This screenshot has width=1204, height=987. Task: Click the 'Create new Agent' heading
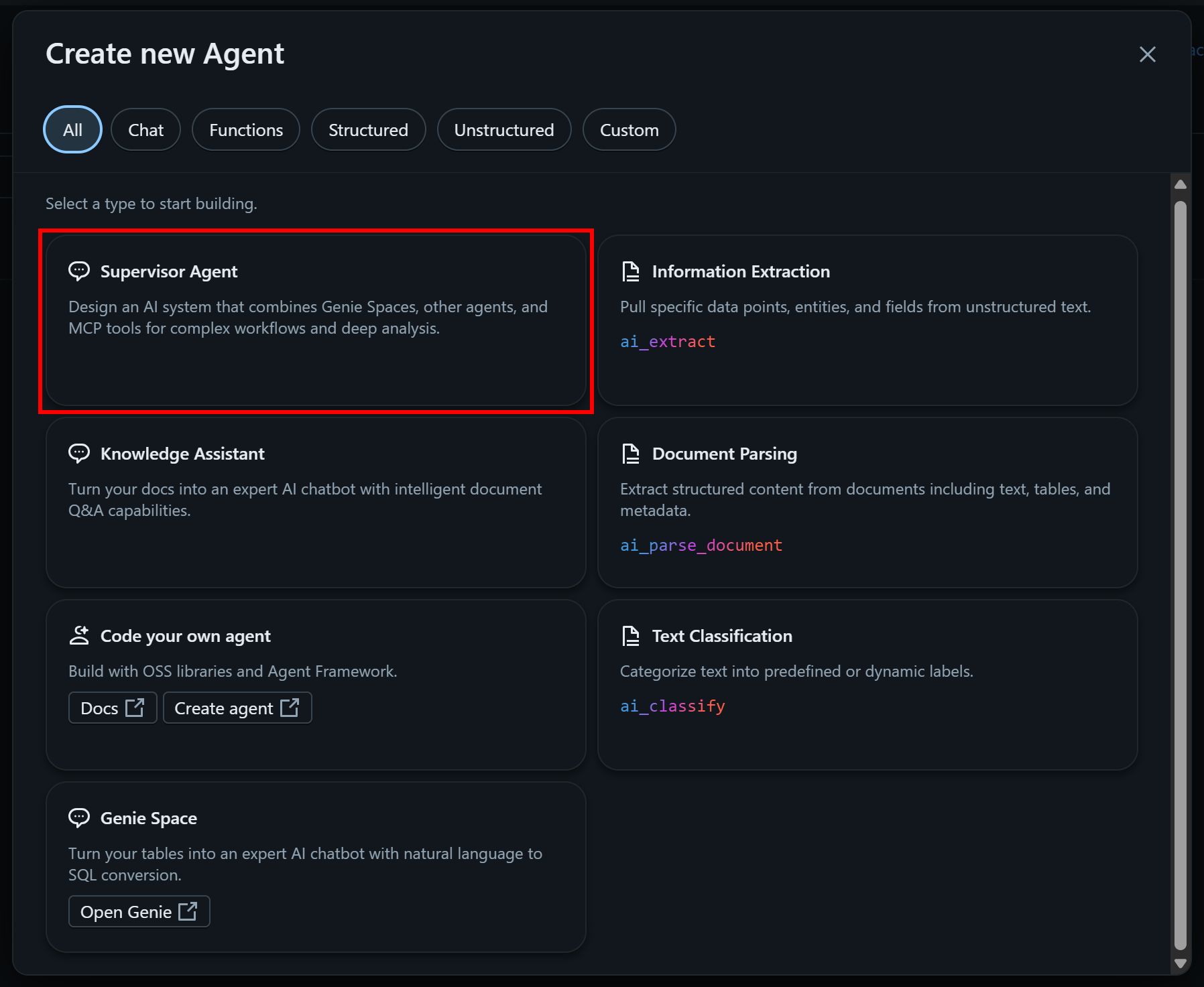point(165,54)
